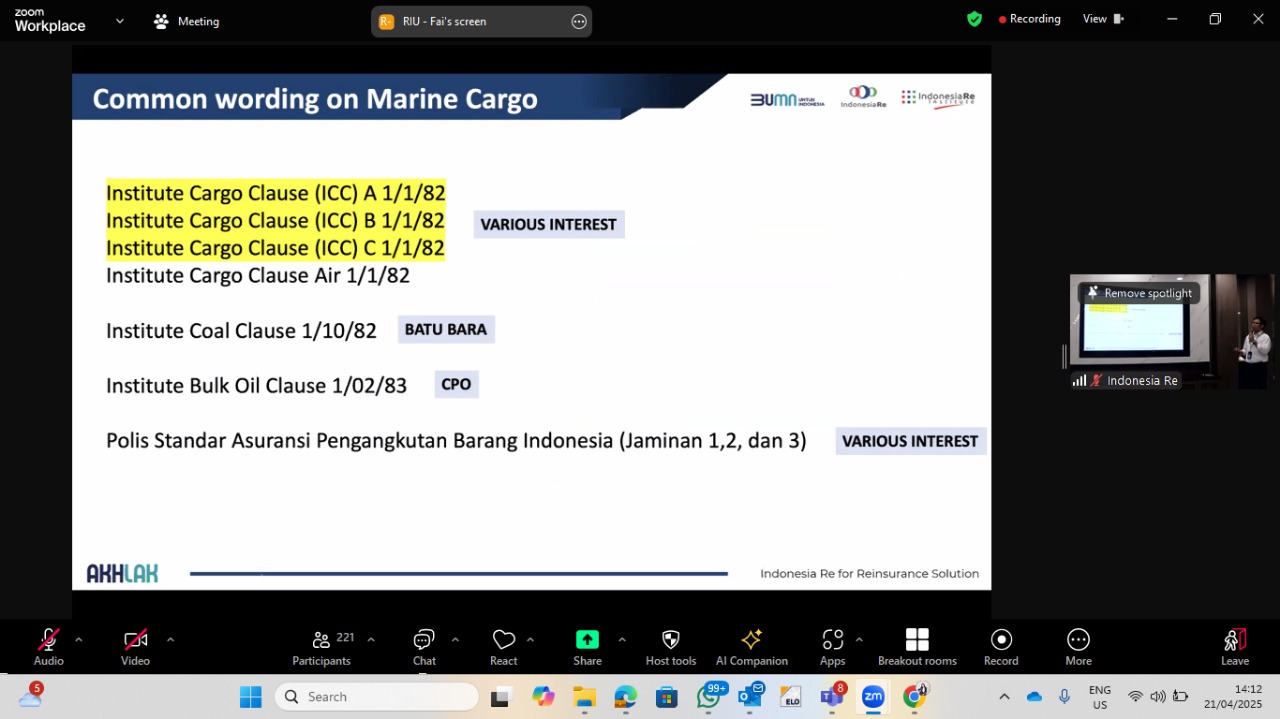Click the RIU - Fai's screen label
1280x719 pixels.
pyautogui.click(x=444, y=21)
